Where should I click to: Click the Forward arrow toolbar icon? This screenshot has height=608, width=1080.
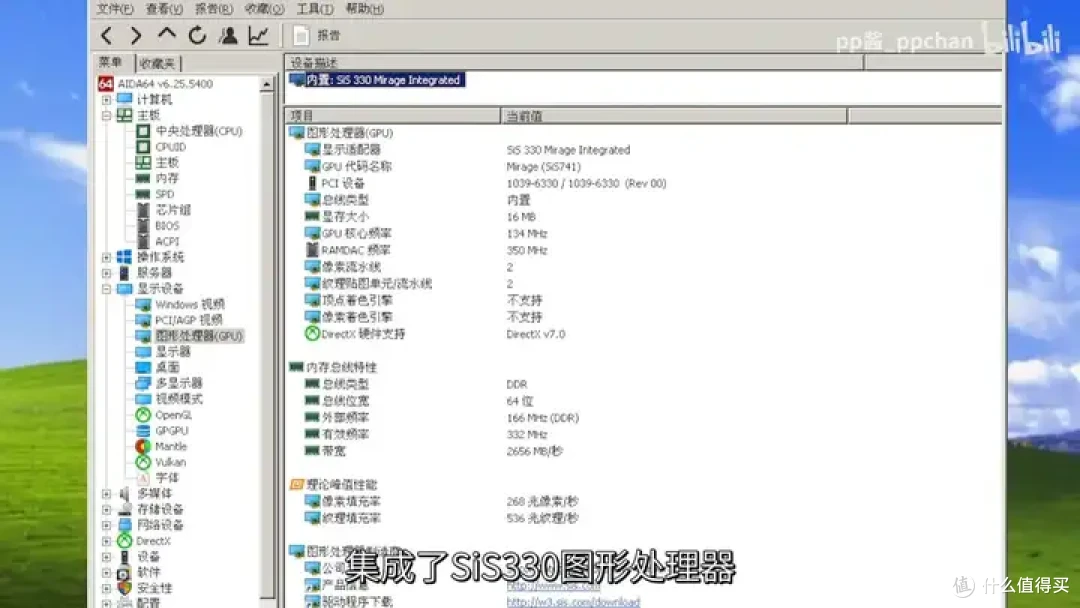click(136, 35)
